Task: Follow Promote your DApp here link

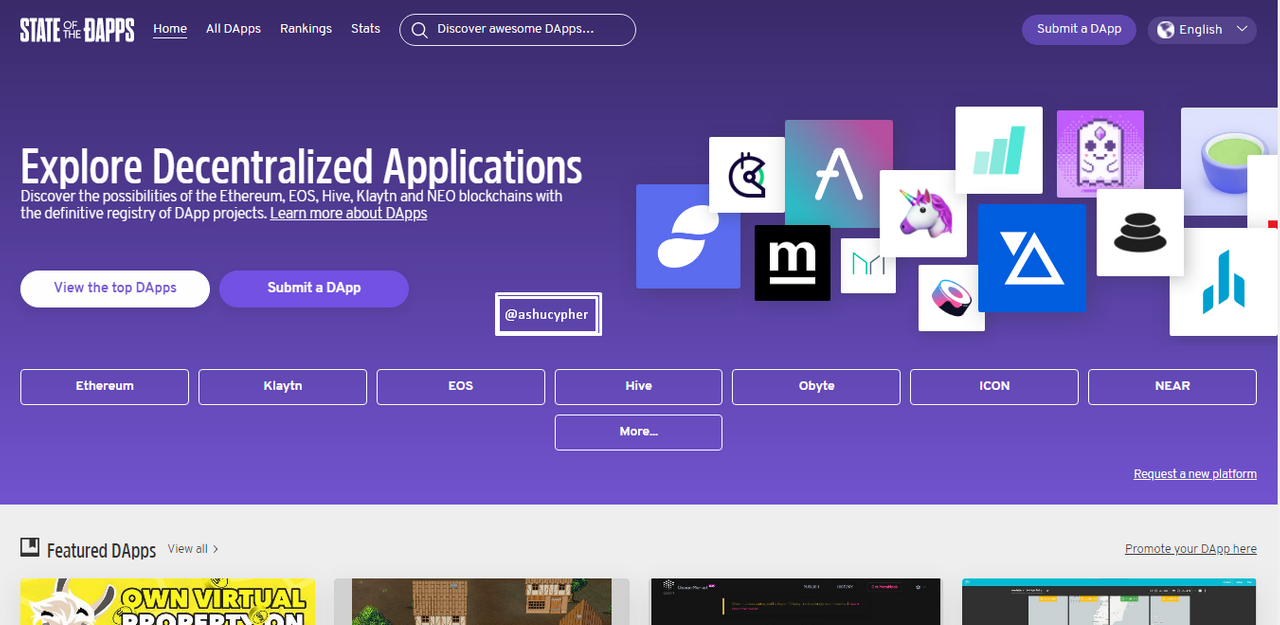Action: (x=1191, y=549)
